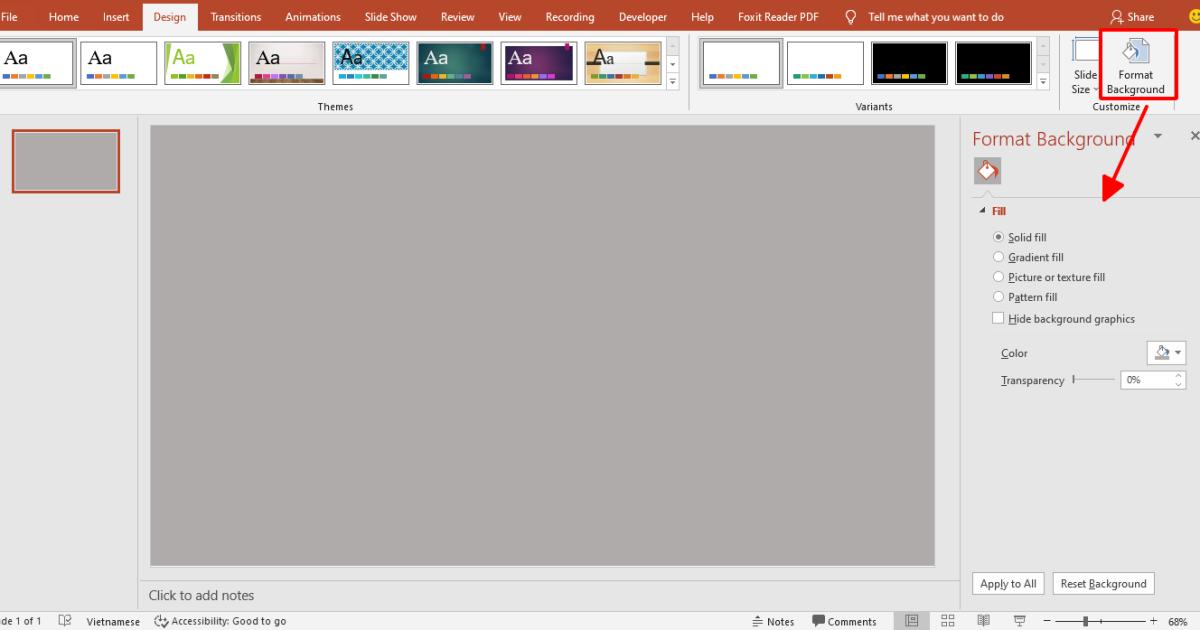This screenshot has width=1200, height=630.
Task: Click the Reset Background button
Action: (x=1103, y=583)
